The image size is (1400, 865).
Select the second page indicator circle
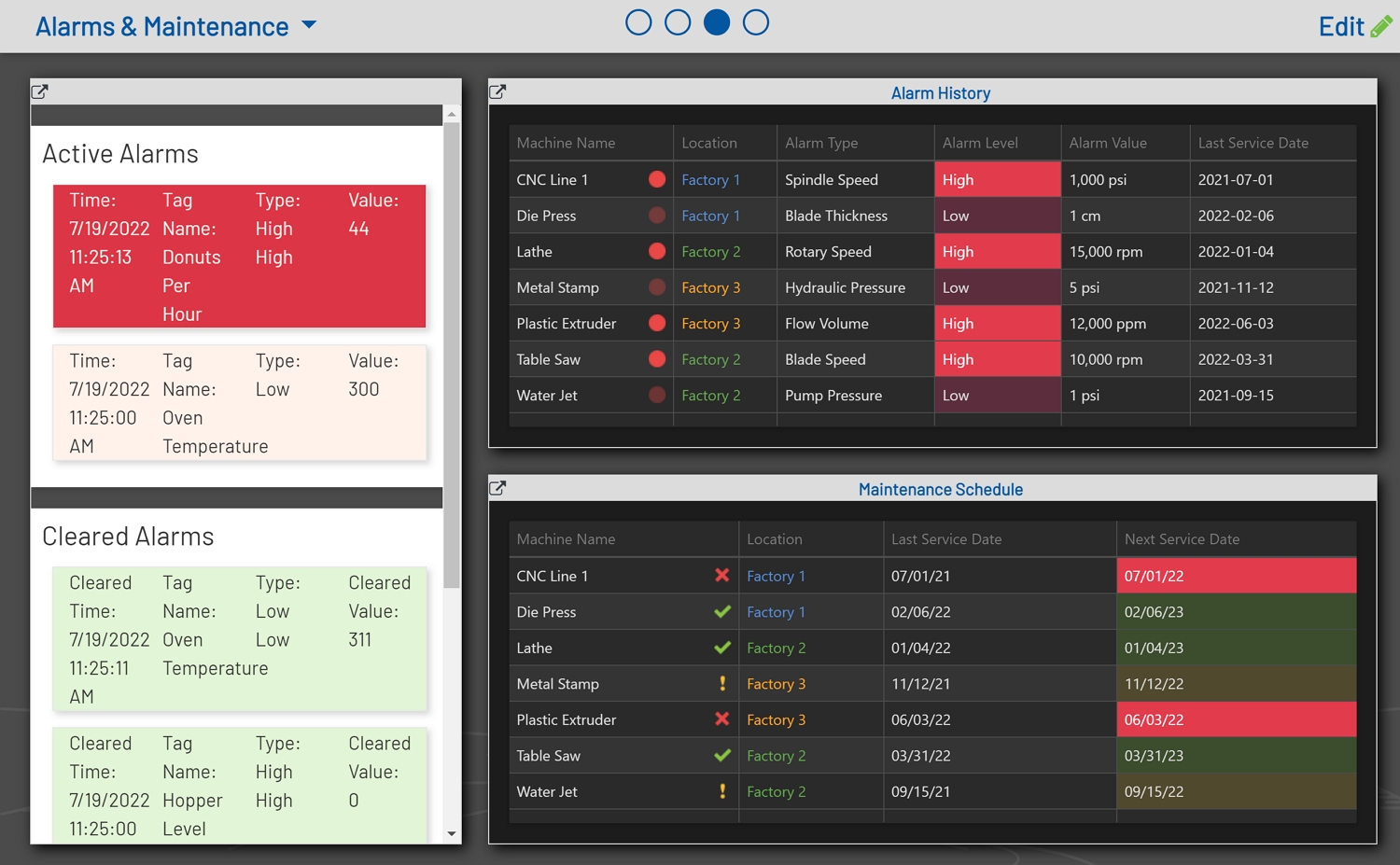678,22
